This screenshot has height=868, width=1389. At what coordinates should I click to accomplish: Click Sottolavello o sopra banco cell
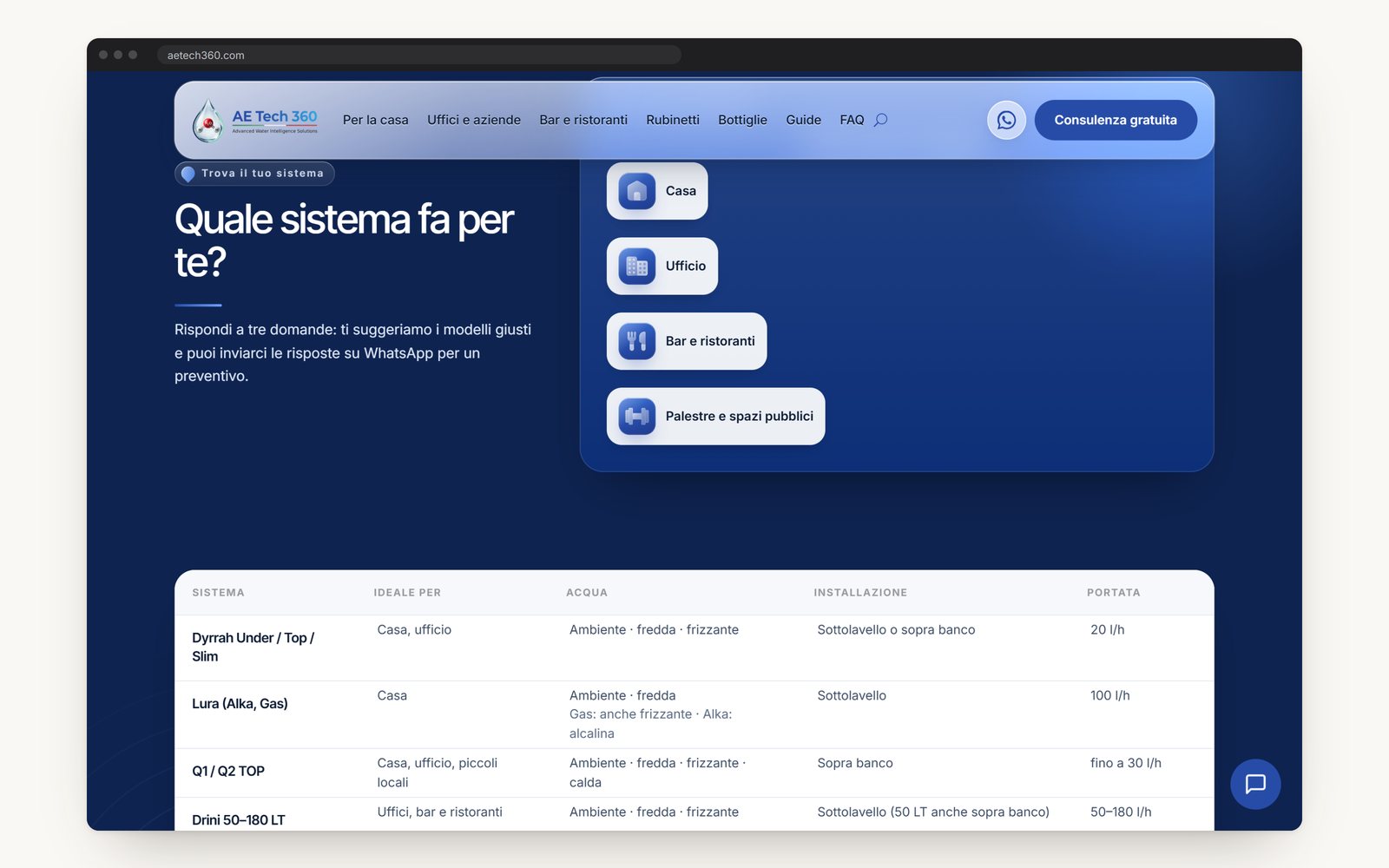tap(896, 629)
